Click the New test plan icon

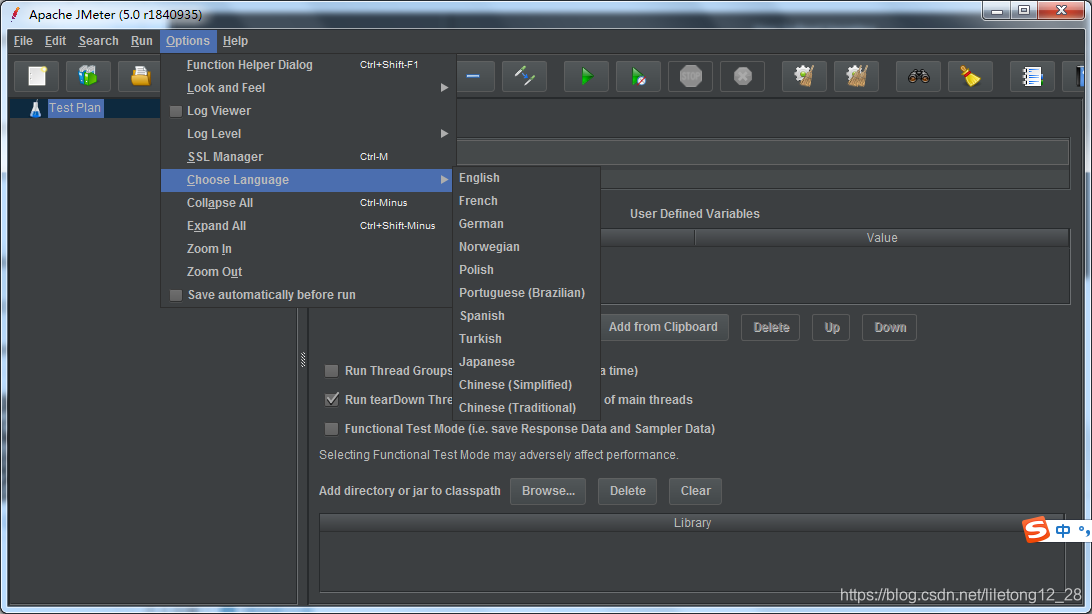click(x=37, y=76)
